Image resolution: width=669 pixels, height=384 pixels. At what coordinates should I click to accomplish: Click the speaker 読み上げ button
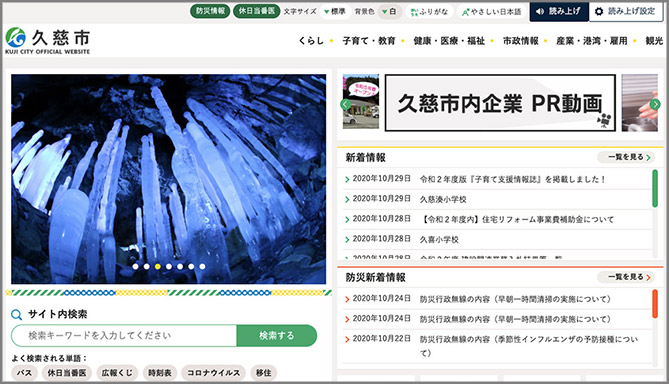click(559, 12)
